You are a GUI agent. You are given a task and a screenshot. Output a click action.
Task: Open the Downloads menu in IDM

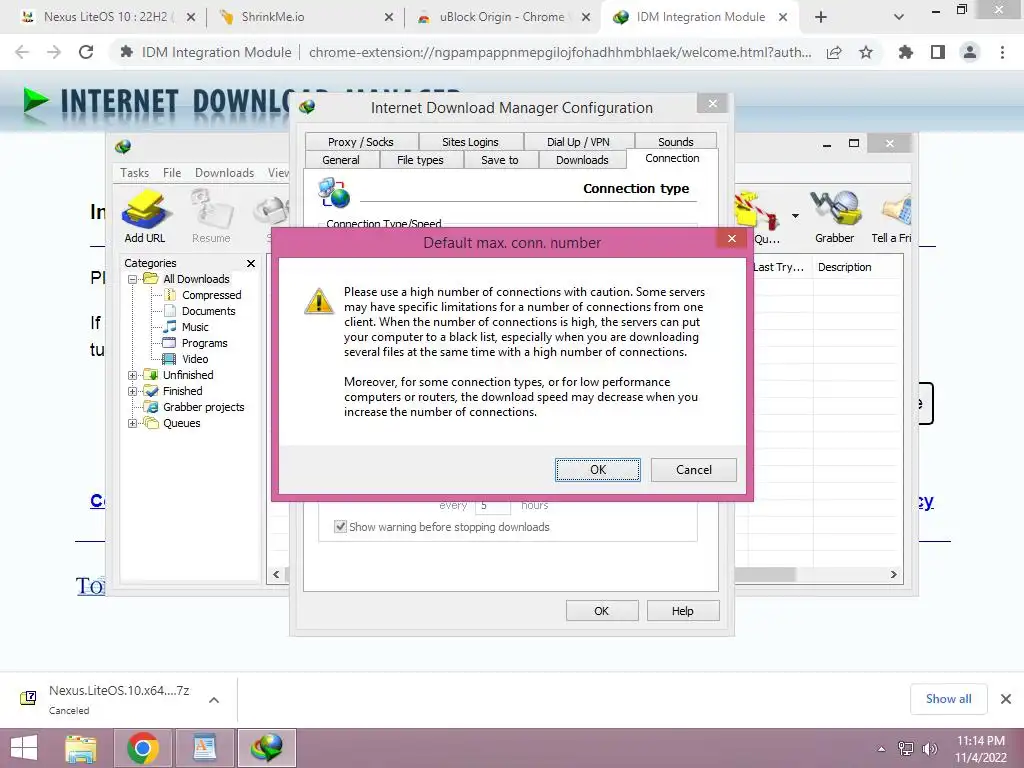(x=224, y=172)
